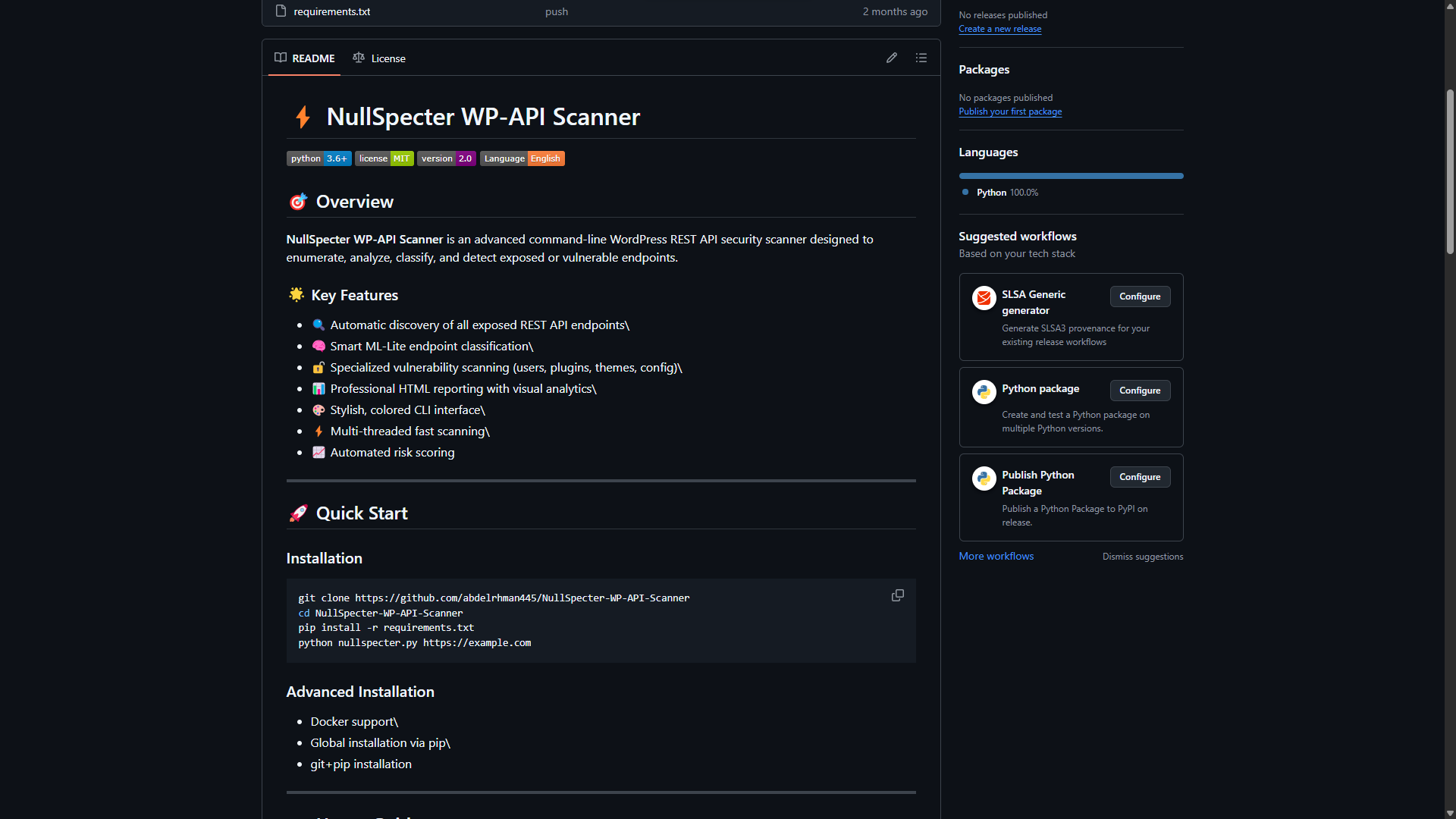Click the SLSA Generic generator logo
The width and height of the screenshot is (1456, 819).
pos(984,298)
